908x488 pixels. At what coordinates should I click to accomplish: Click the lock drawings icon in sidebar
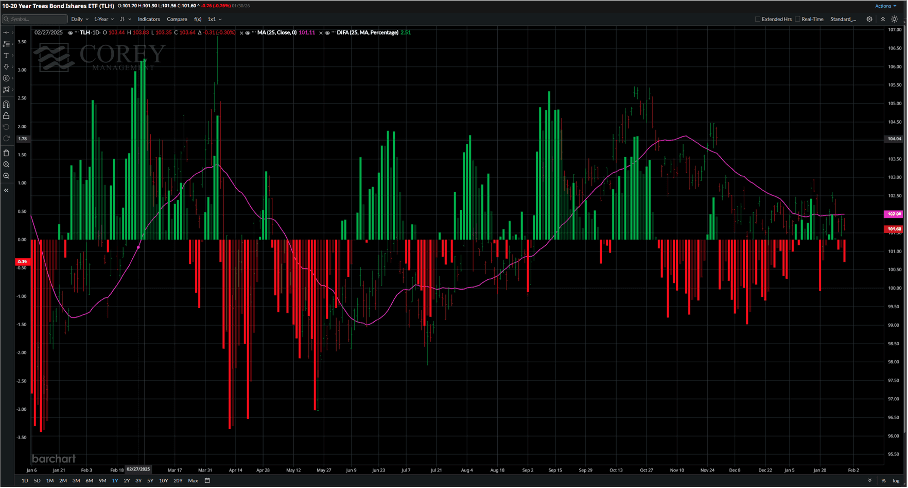click(6, 116)
